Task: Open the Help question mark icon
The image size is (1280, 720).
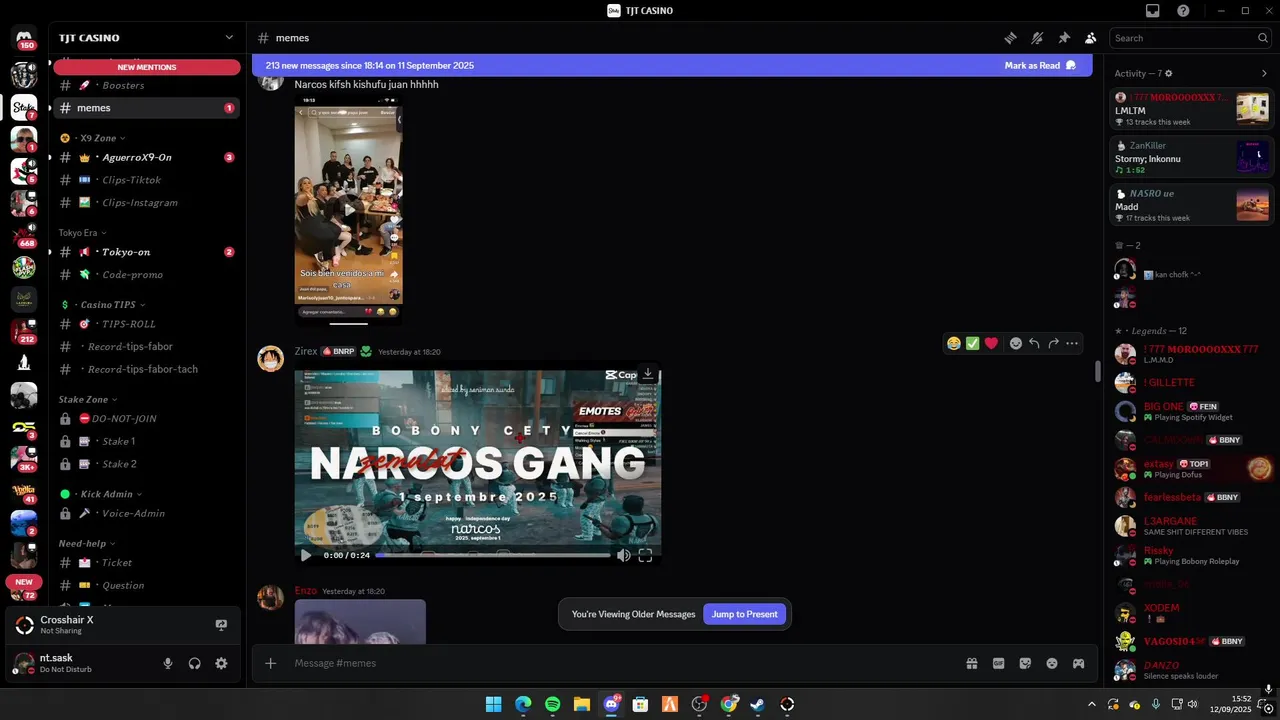Action: pos(1183,11)
